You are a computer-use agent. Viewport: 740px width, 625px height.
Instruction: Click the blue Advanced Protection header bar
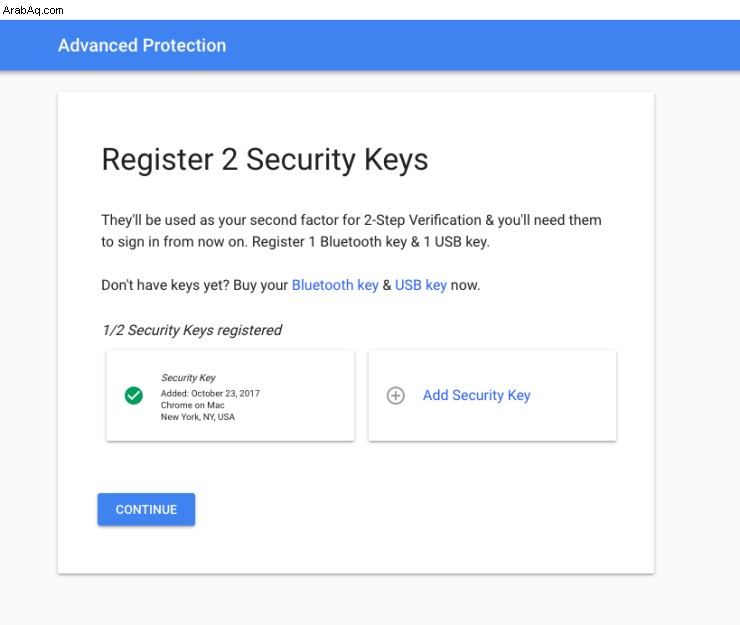[x=370, y=45]
